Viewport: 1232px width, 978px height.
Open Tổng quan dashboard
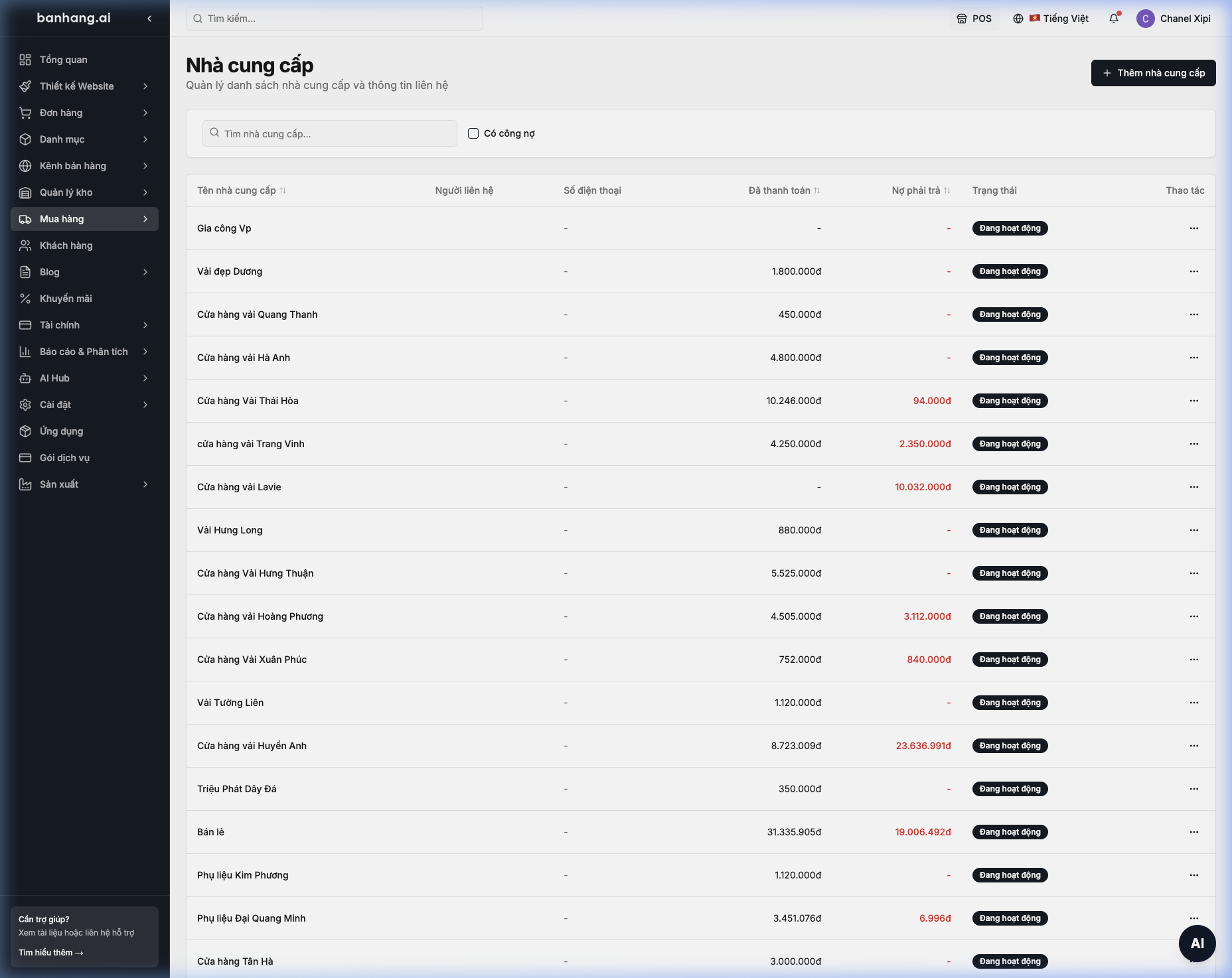point(84,60)
